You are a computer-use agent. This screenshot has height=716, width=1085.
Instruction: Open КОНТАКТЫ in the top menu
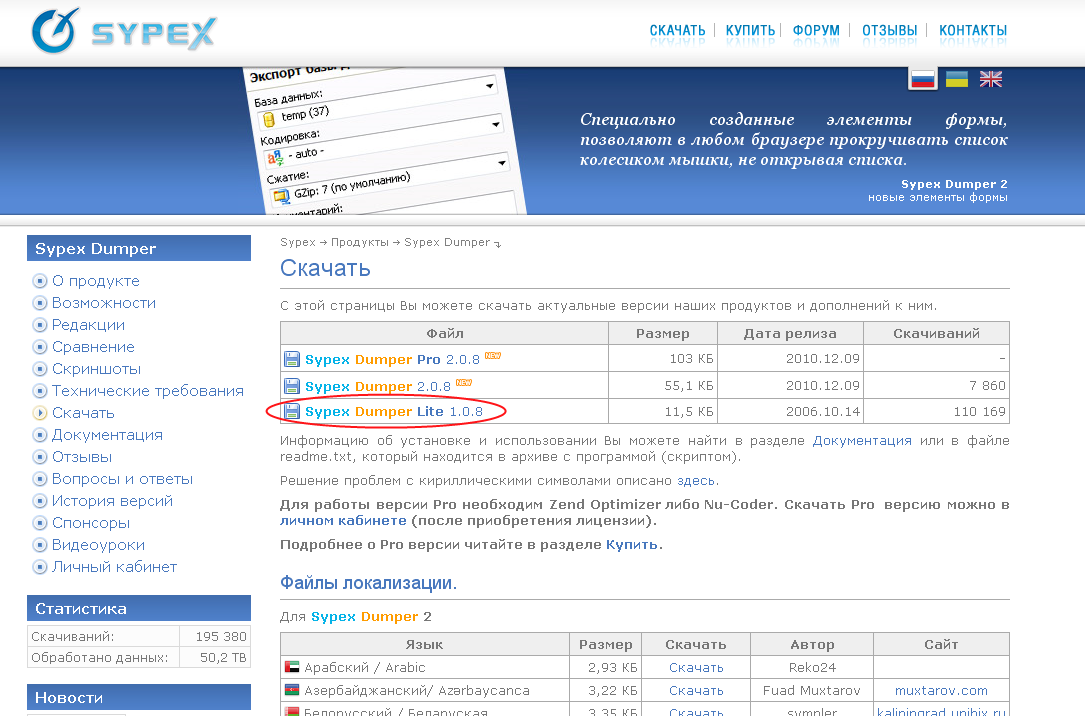[972, 30]
